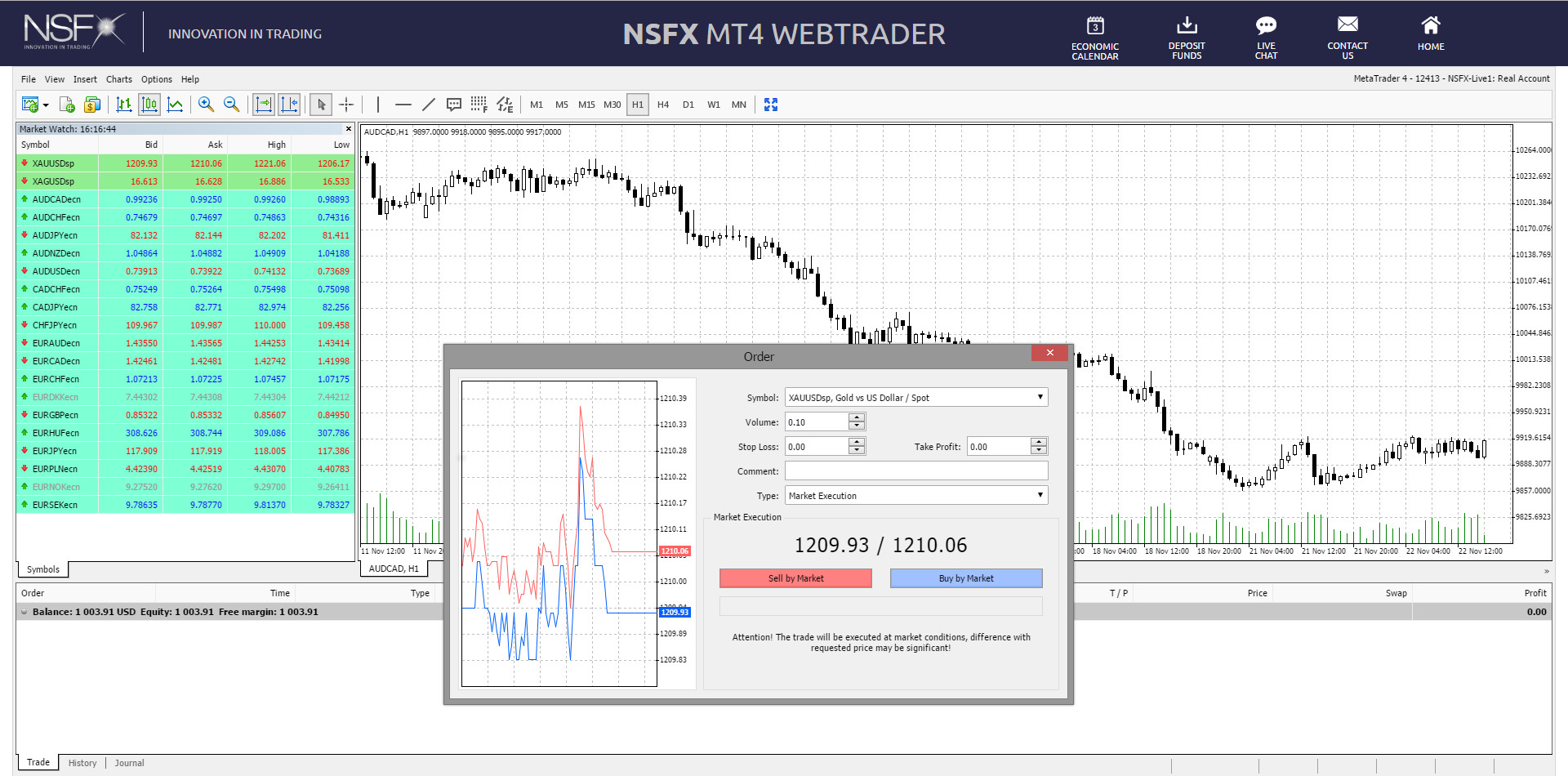The image size is (1568, 776).
Task: Select XAGUSDsp row in Market Watch
Action: (x=185, y=181)
